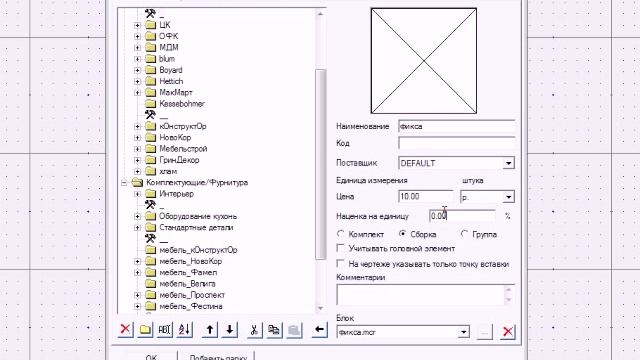Expand the Оборудование кухонь node
Image resolution: width=640 pixels, height=360 pixels.
coord(138,216)
